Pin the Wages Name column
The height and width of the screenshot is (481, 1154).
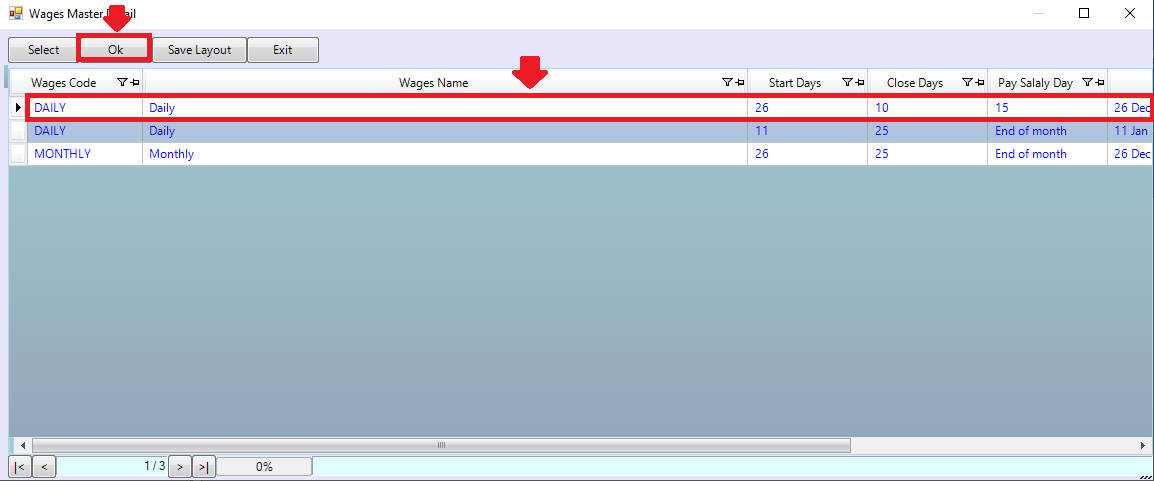click(740, 83)
